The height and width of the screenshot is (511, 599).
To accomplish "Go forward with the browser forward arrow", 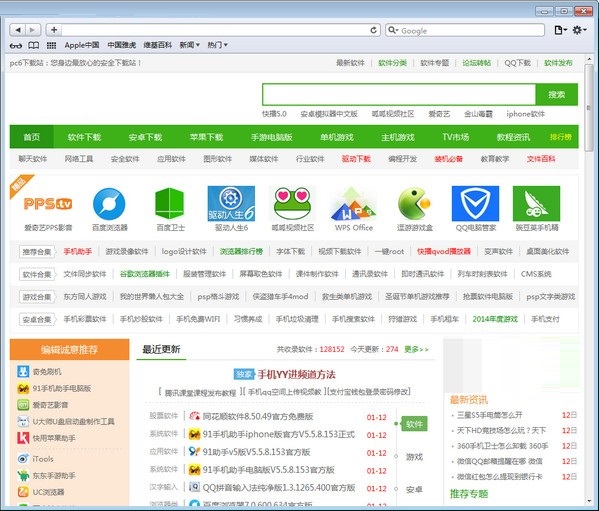I will point(33,30).
